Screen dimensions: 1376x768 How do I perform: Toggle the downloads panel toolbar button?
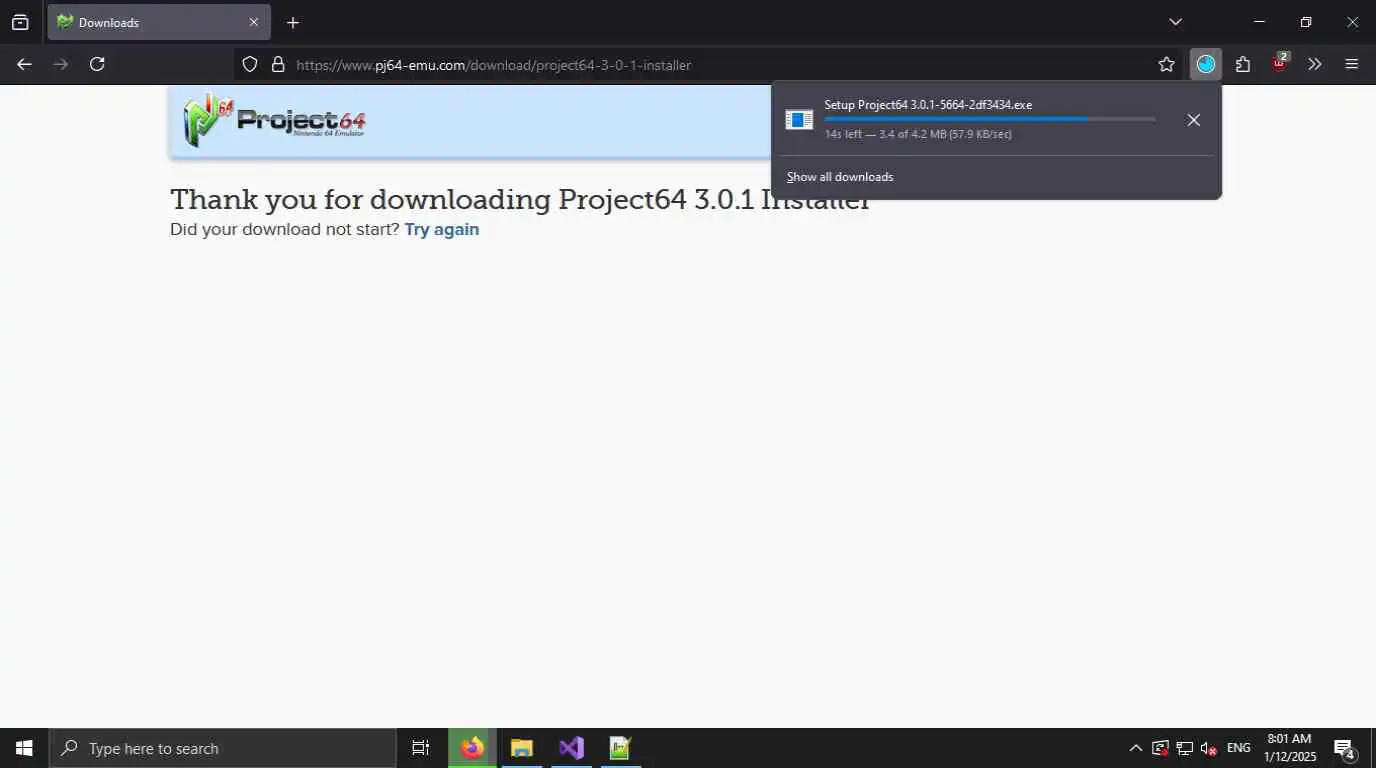point(1206,64)
